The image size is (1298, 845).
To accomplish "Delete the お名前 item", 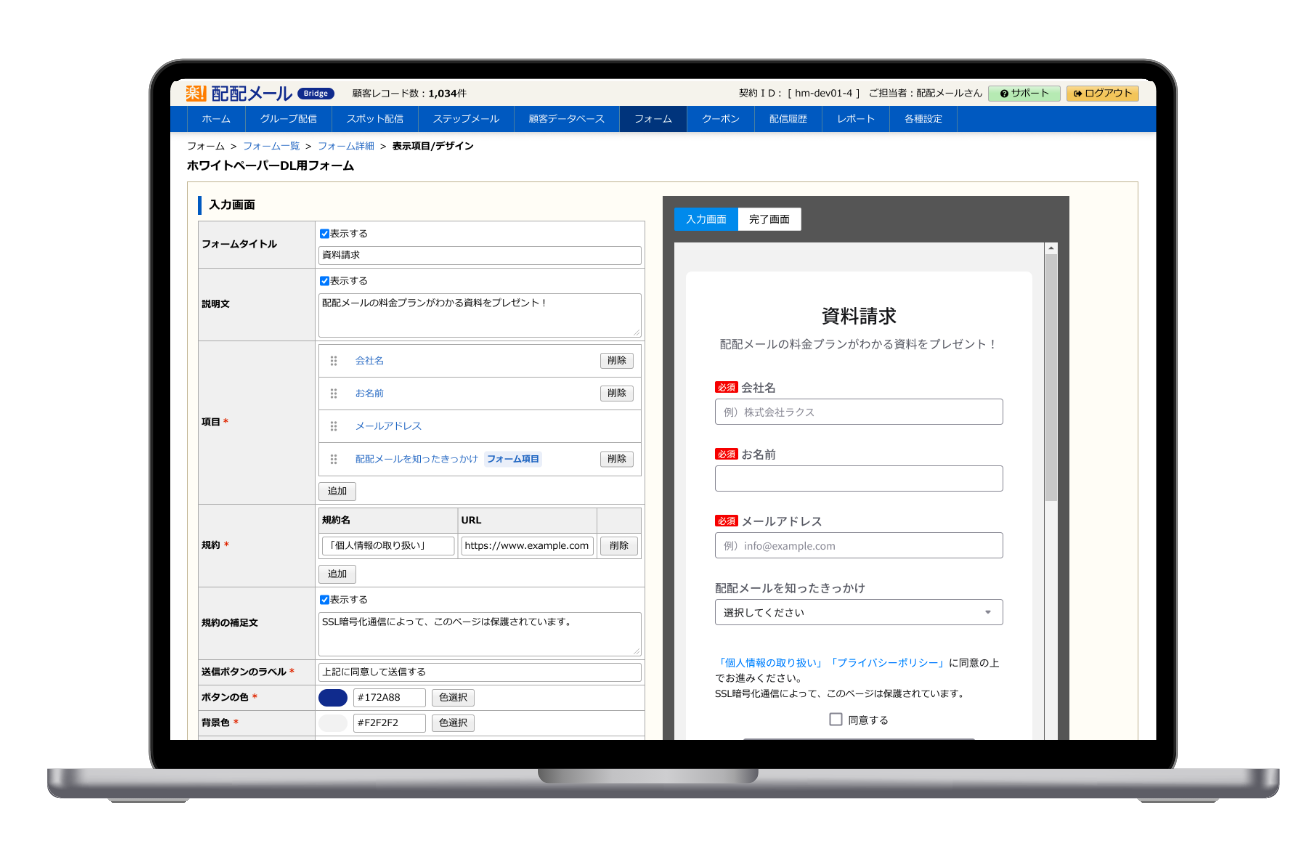I will pos(617,394).
